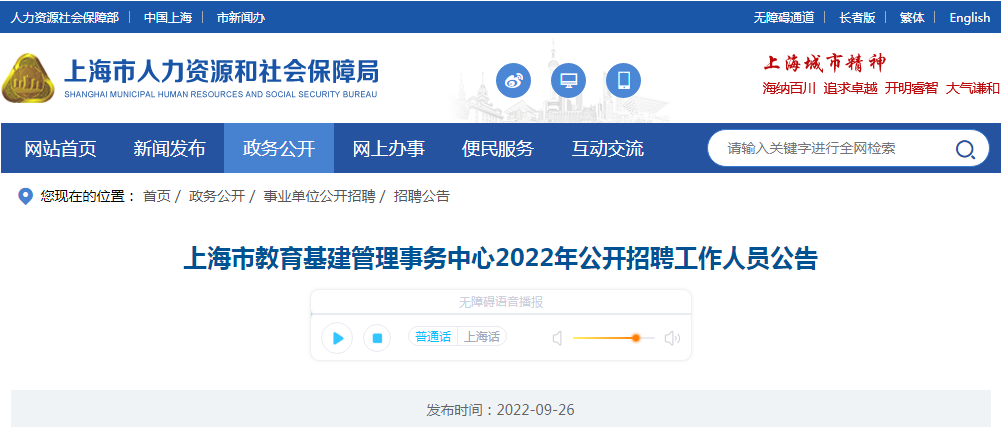Click the desktop computer icon
1001x427 pixels.
(568, 80)
